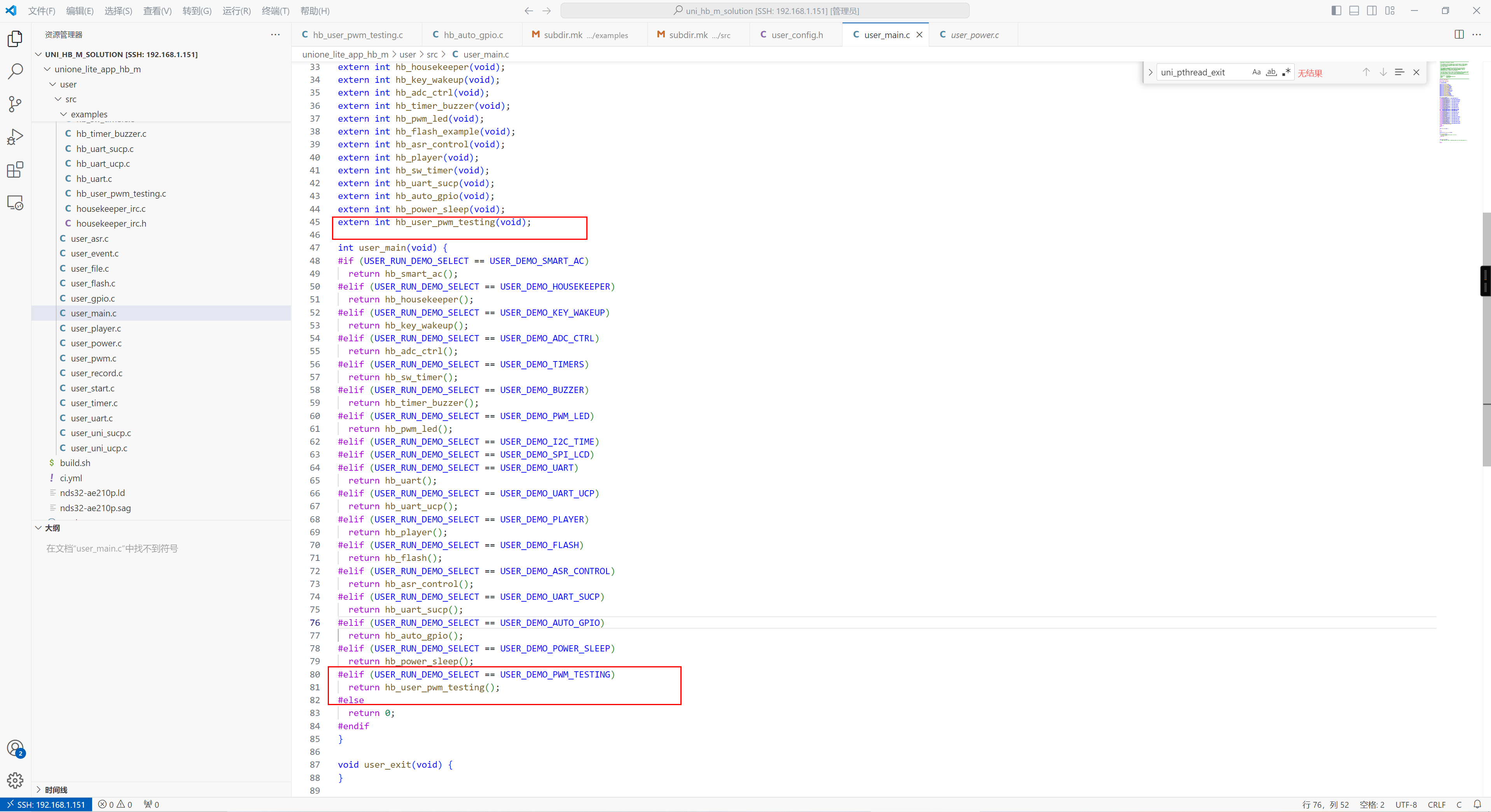Open the Search view in activity bar
Screen dimensions: 1491x812
point(15,71)
